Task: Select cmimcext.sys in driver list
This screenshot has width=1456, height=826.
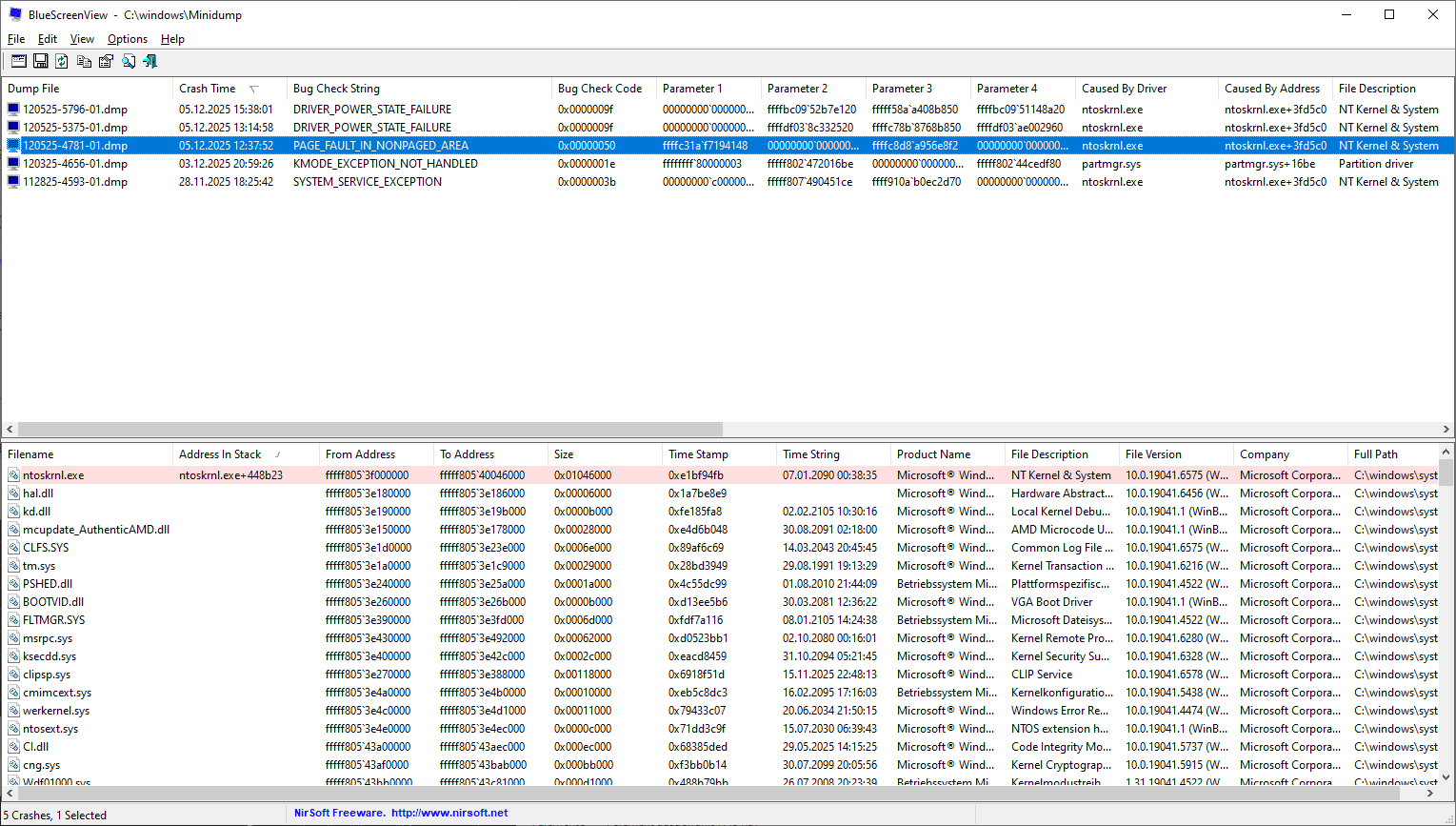Action: (57, 693)
